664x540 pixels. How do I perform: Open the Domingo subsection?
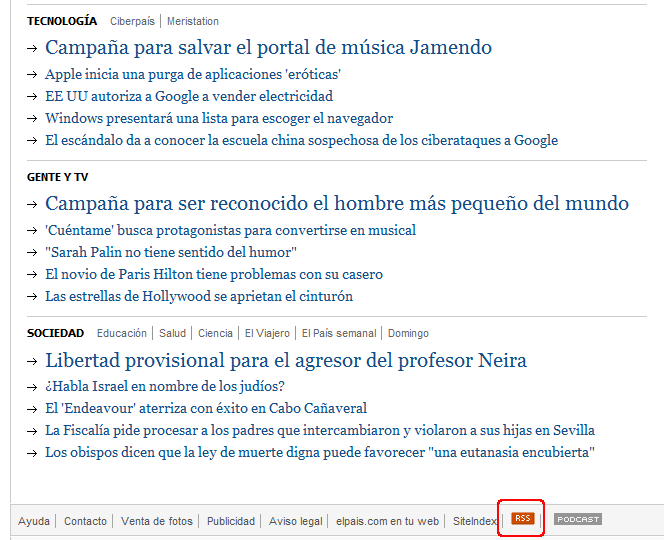(x=408, y=333)
